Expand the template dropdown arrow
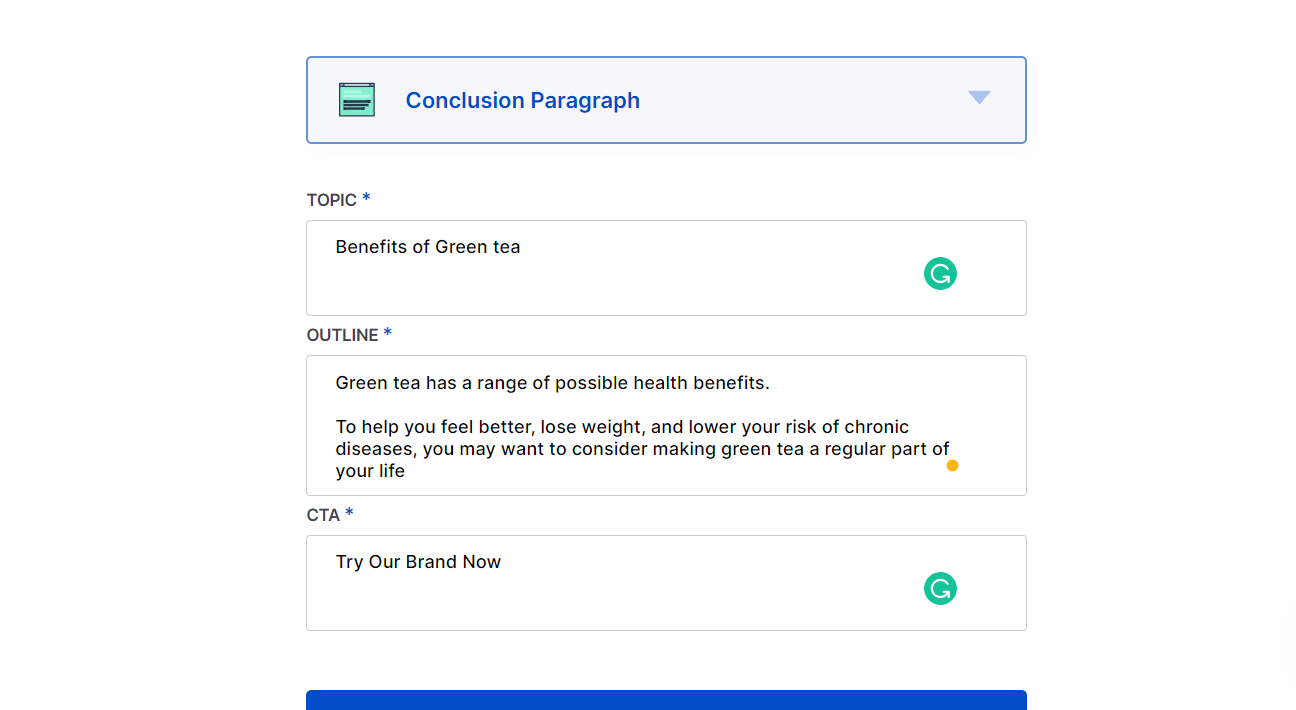Viewport: 1296px width, 710px height. (979, 97)
